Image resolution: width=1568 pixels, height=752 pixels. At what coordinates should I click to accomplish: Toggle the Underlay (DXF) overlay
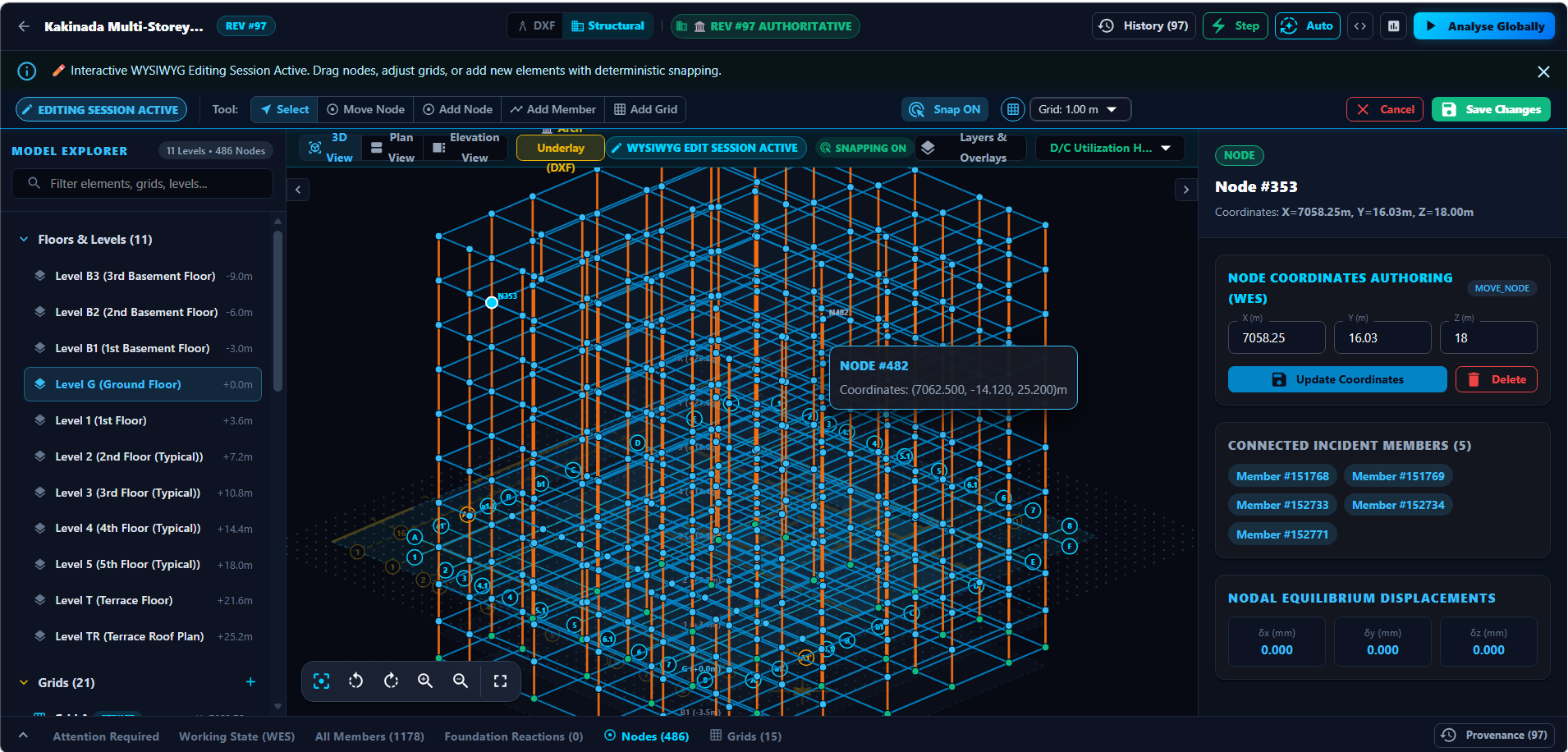(x=561, y=148)
